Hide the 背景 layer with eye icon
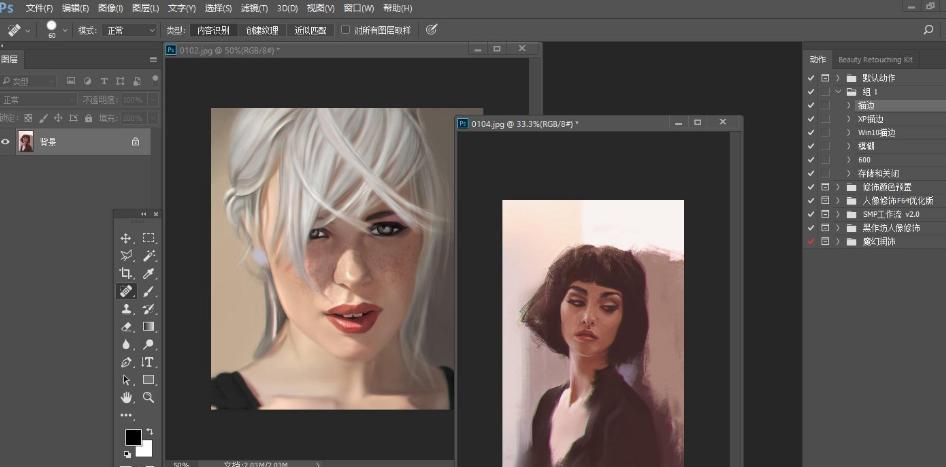Image resolution: width=946 pixels, height=467 pixels. [x=6, y=142]
